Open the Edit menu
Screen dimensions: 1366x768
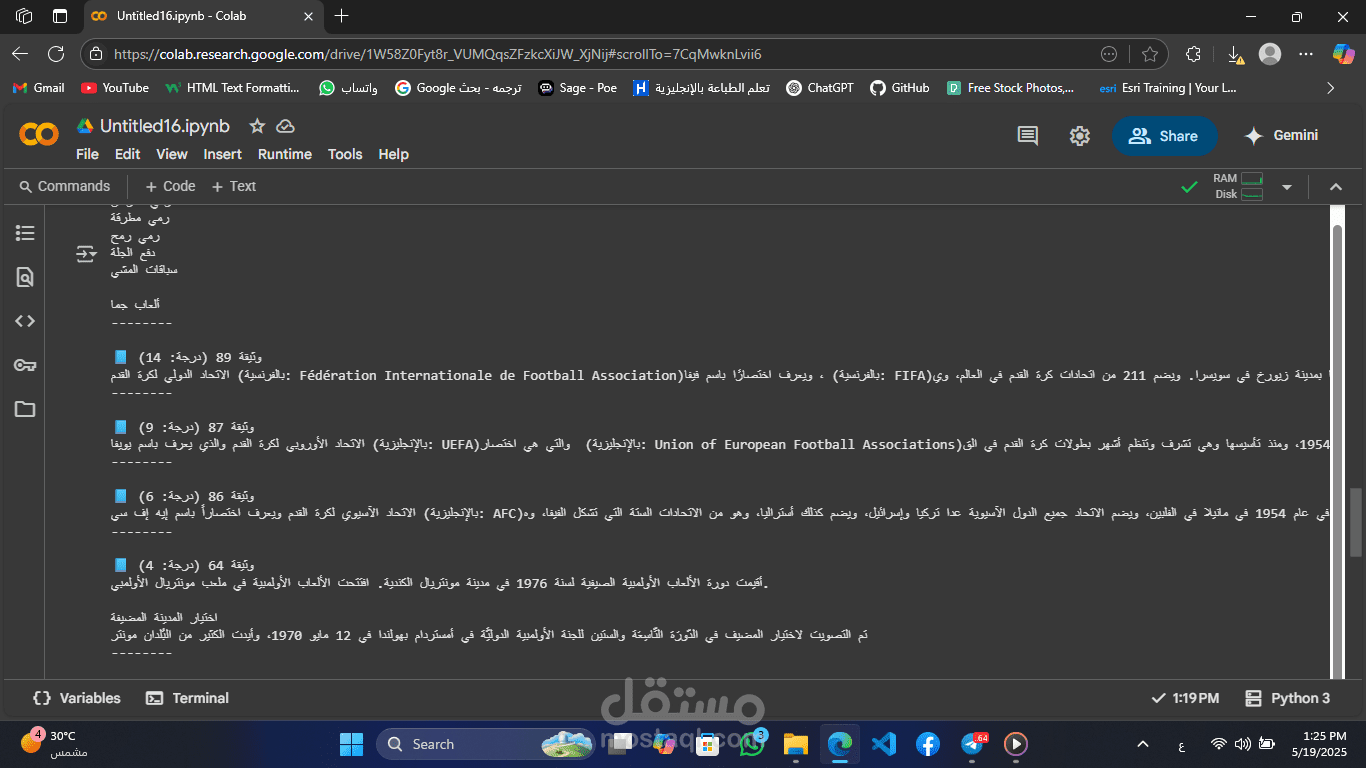click(127, 154)
